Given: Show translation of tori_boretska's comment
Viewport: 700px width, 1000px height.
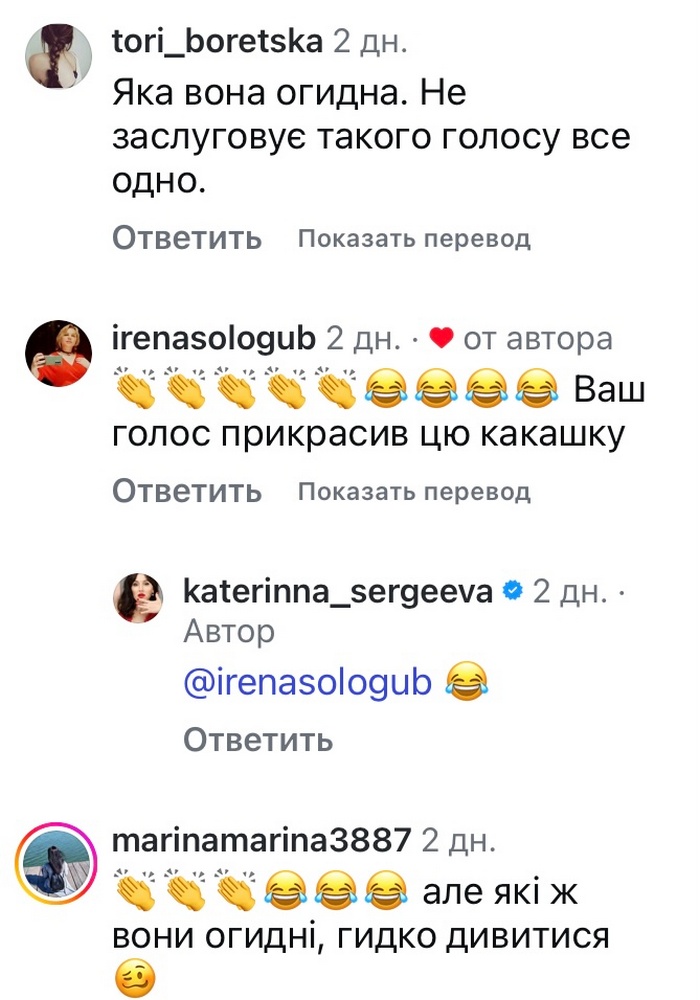Looking at the screenshot, I should [x=413, y=239].
